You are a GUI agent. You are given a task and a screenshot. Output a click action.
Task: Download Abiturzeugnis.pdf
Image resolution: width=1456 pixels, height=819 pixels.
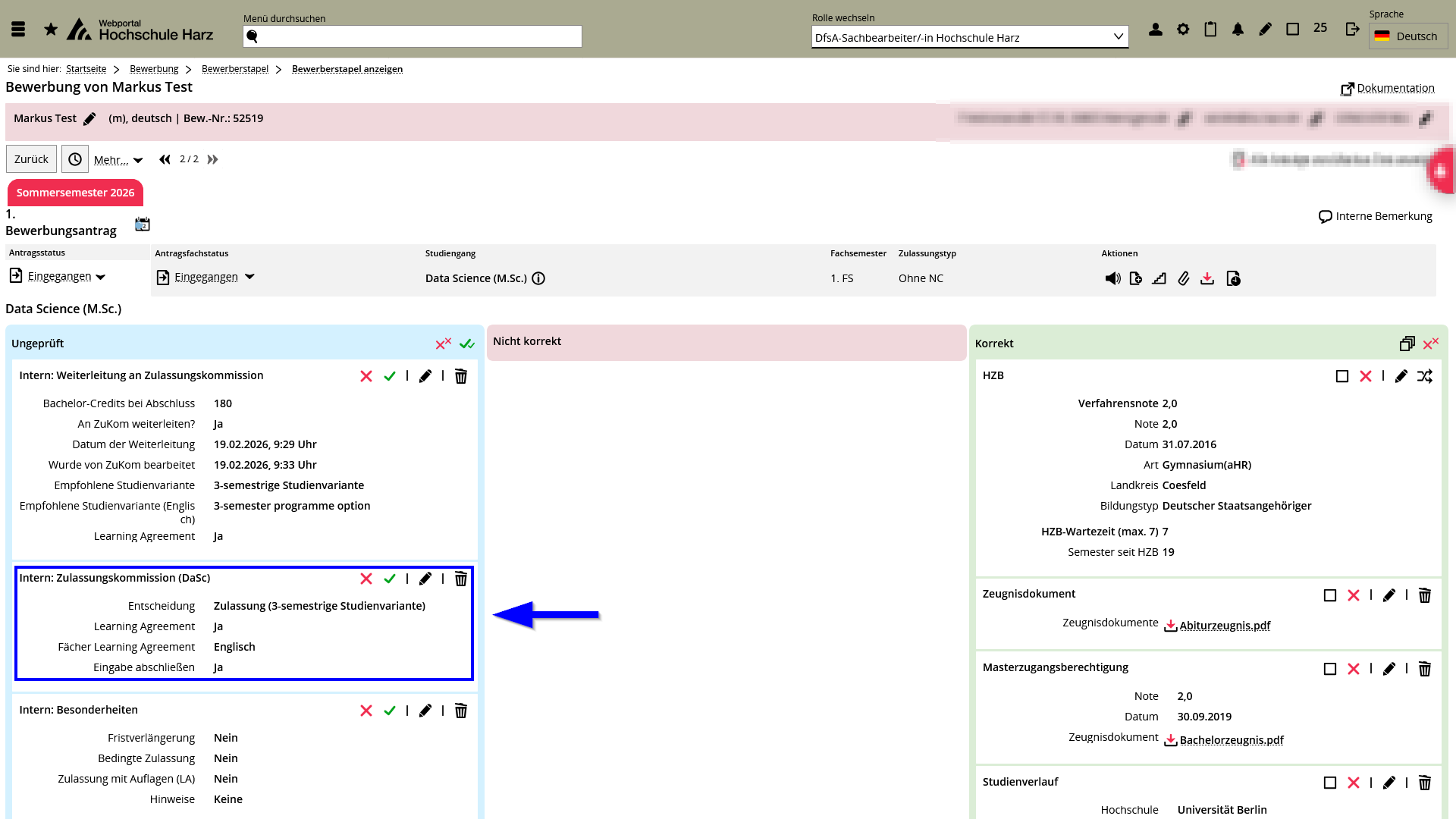pos(1224,626)
